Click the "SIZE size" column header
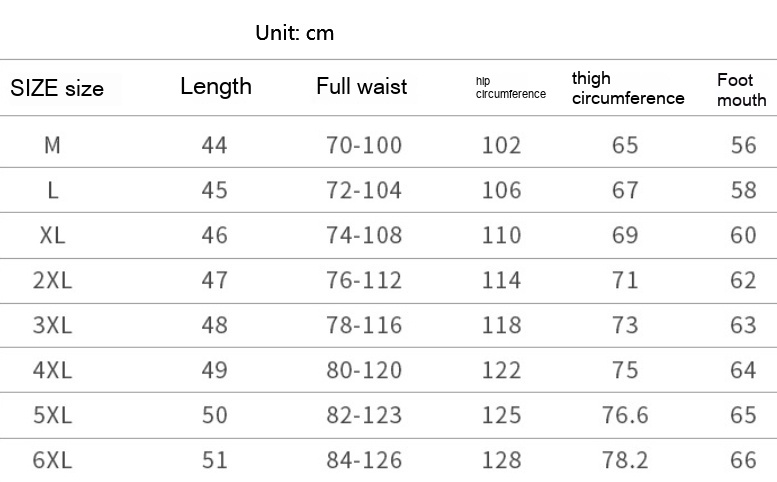777x482 pixels. click(x=57, y=89)
